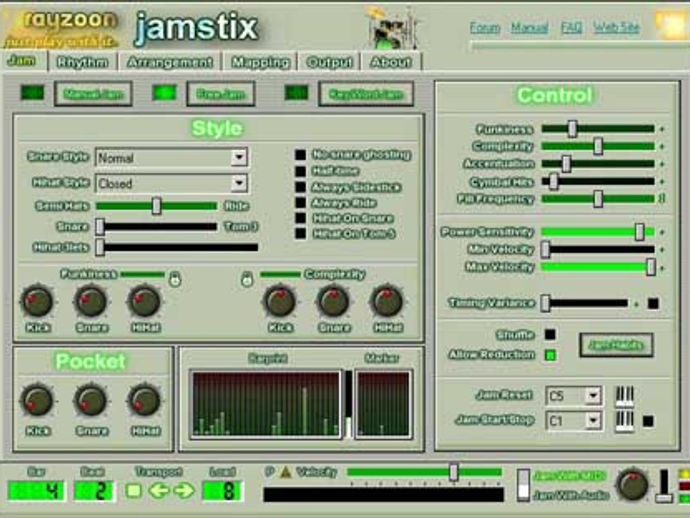Viewport: 690px width, 518px height.
Task: Switch to the Rhythm tab
Action: tap(82, 62)
